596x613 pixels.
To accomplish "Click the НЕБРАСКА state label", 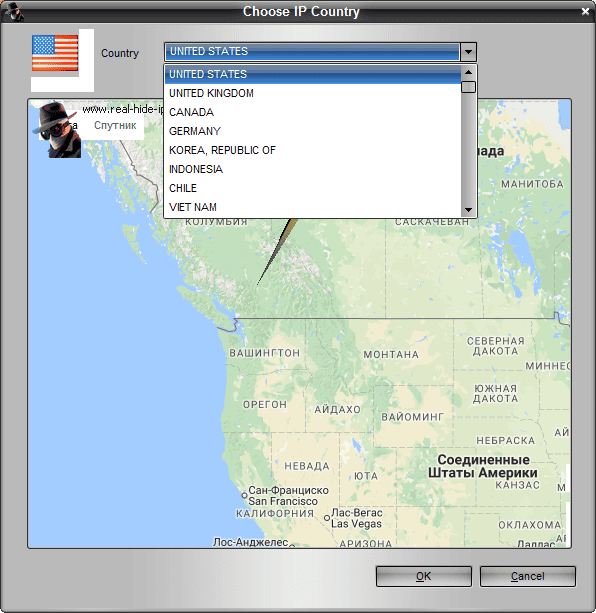I will coord(505,441).
